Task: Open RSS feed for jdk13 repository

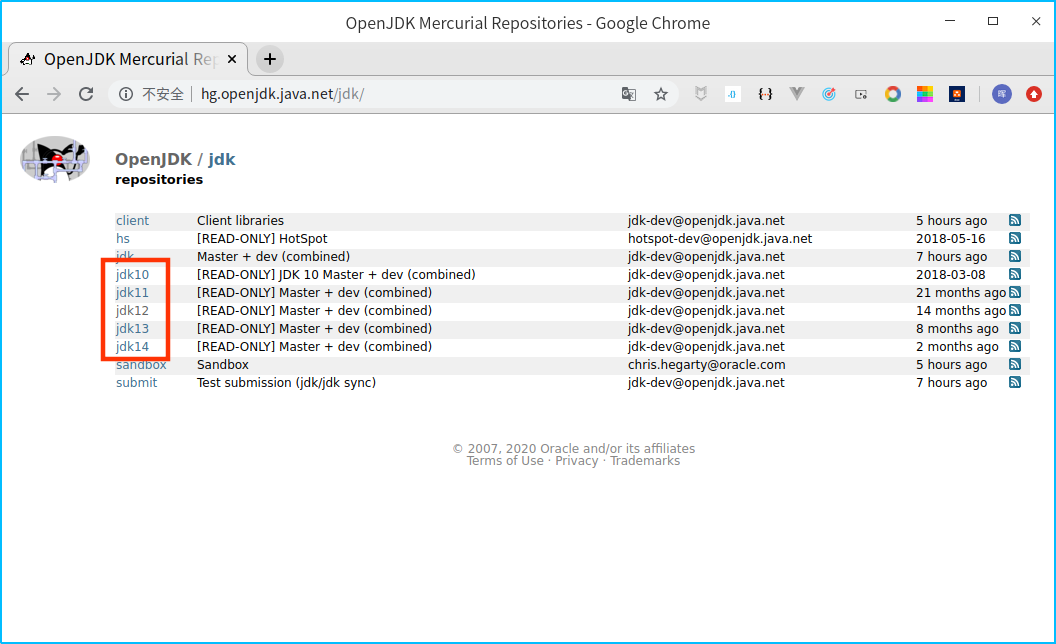Action: (1015, 328)
